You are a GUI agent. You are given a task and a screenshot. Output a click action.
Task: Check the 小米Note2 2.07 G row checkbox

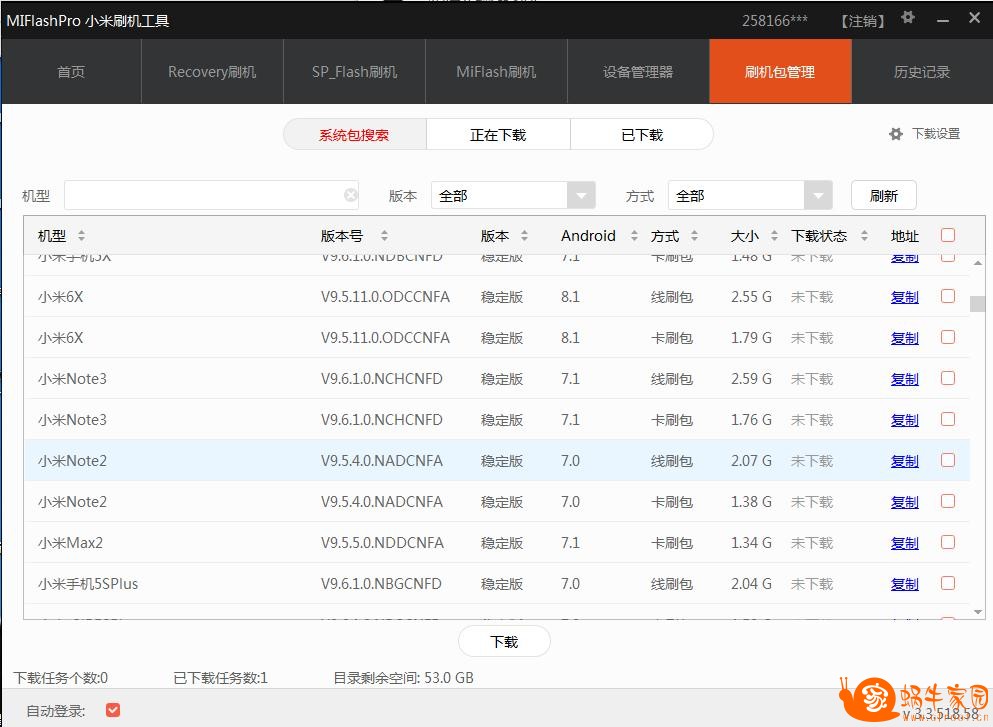click(x=947, y=460)
